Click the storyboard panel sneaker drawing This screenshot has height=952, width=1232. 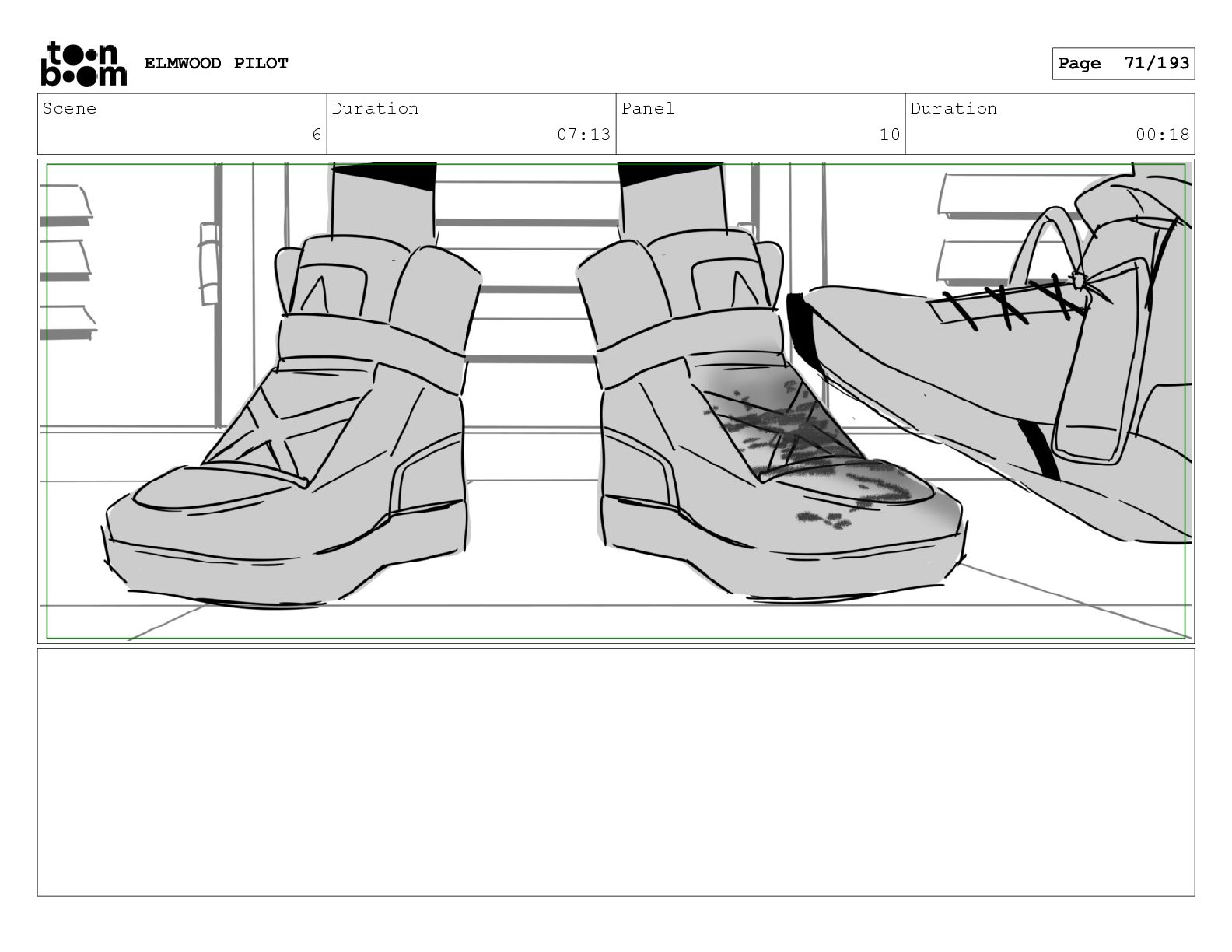tap(616, 401)
